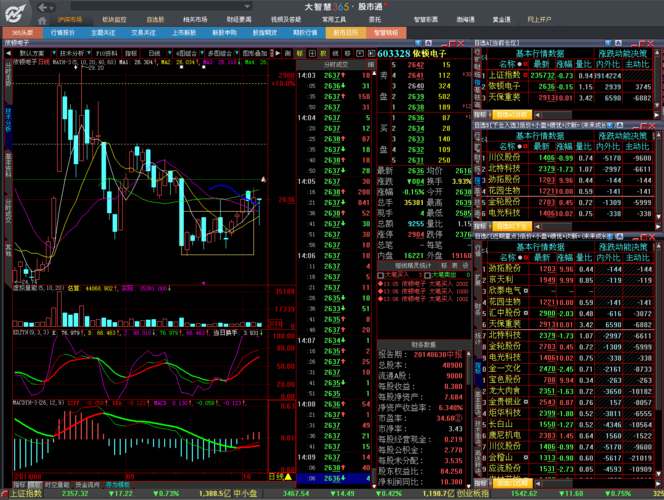Click the 上证指数 status bar entry
Viewport: 664px width, 500px height.
point(26,494)
